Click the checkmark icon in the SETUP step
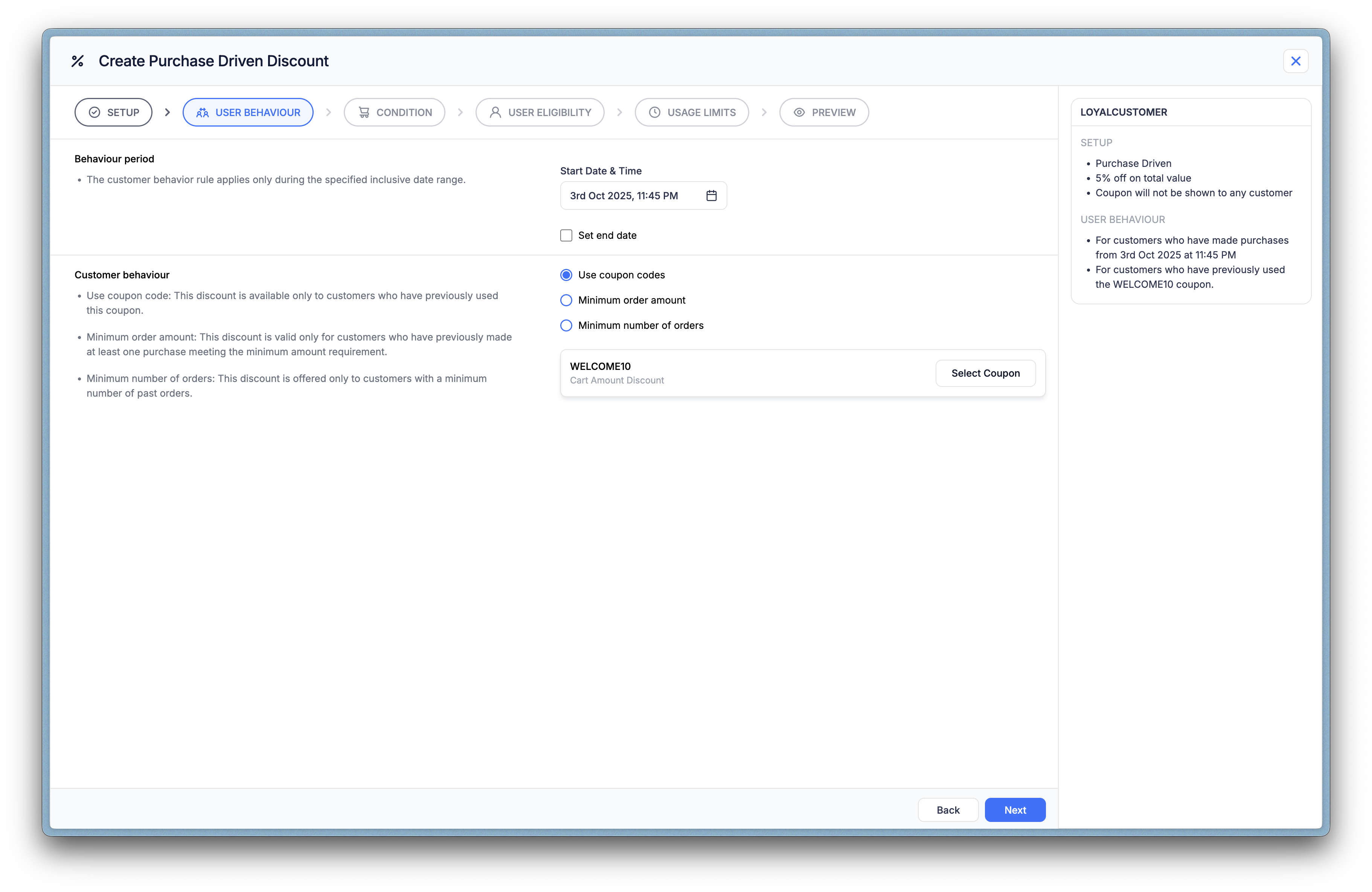Screen dimensions: 1372x892 [x=95, y=112]
